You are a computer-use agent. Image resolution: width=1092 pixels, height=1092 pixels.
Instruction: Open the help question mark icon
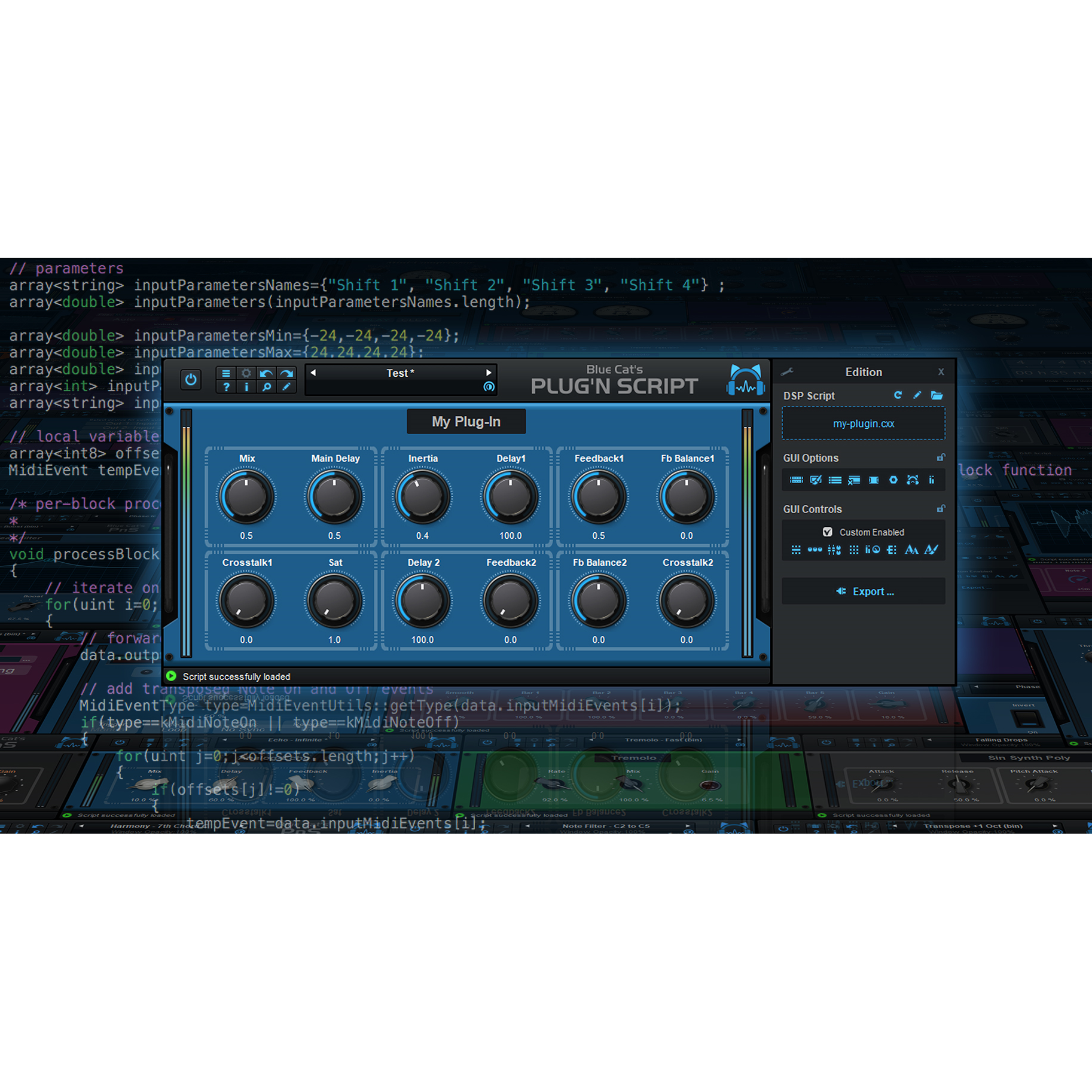(226, 388)
